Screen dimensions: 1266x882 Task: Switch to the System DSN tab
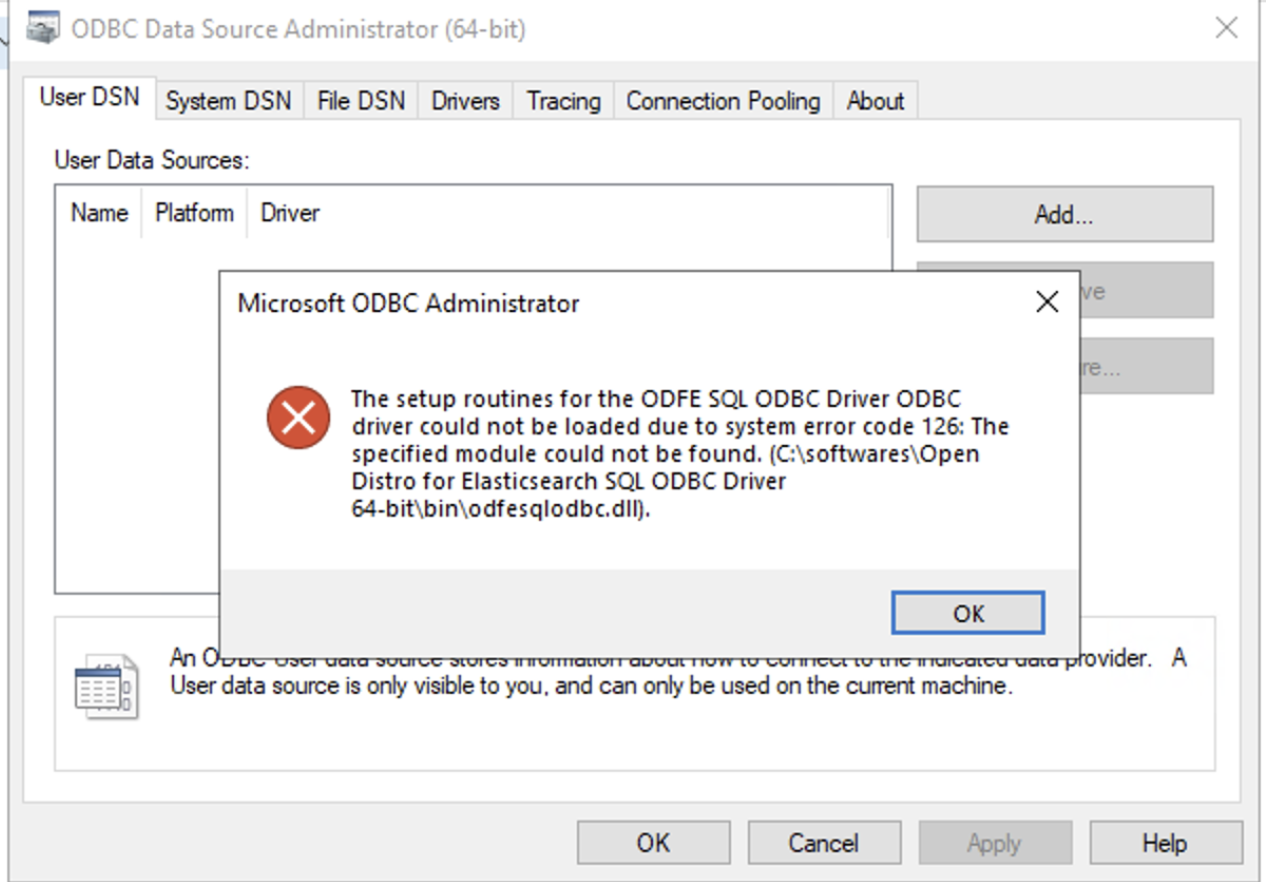tap(227, 100)
